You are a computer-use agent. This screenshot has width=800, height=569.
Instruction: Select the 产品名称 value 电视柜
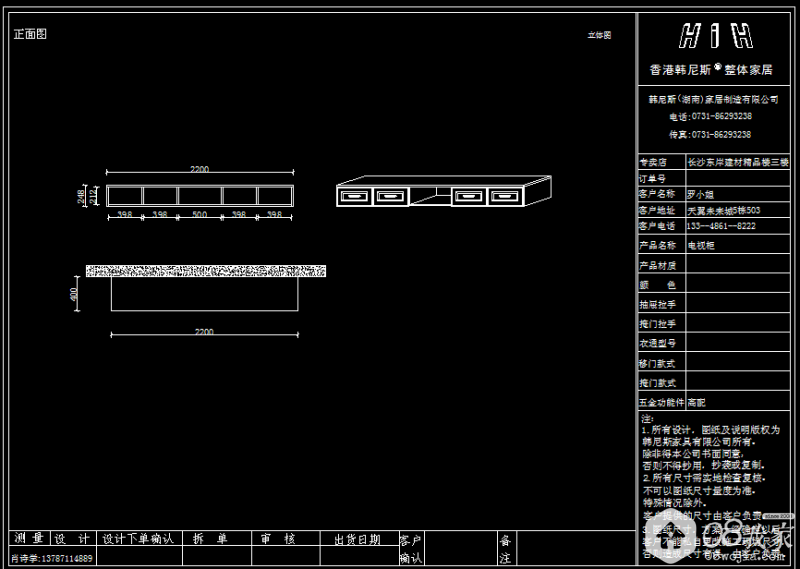(701, 245)
